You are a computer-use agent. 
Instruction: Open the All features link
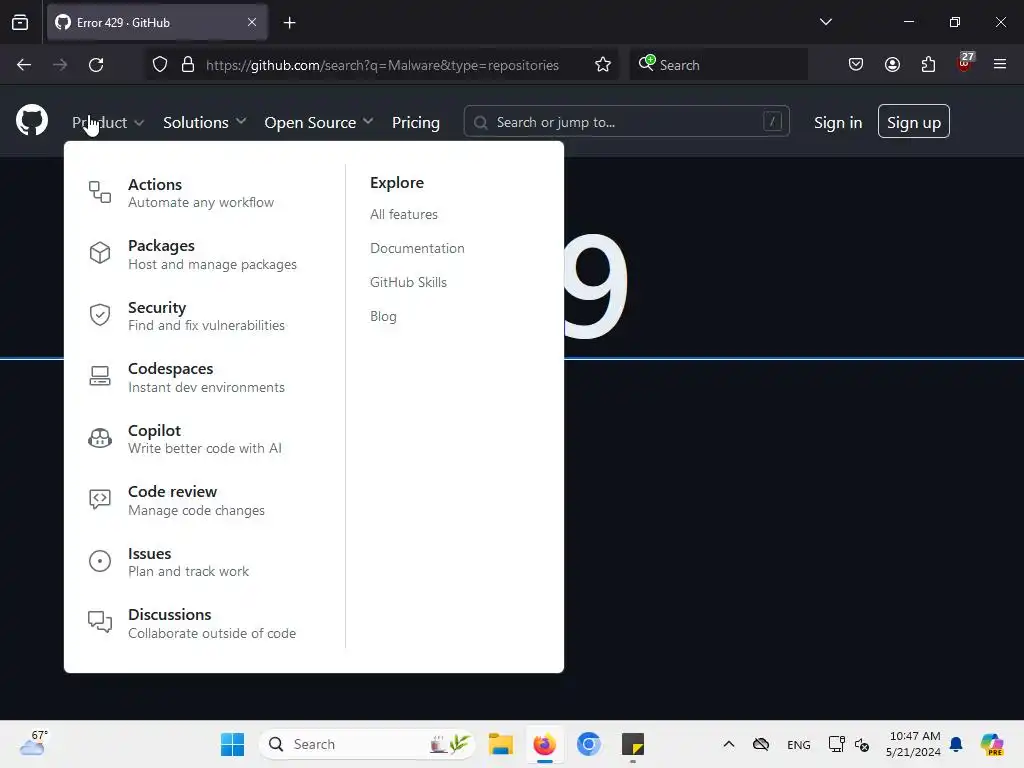[x=404, y=214]
